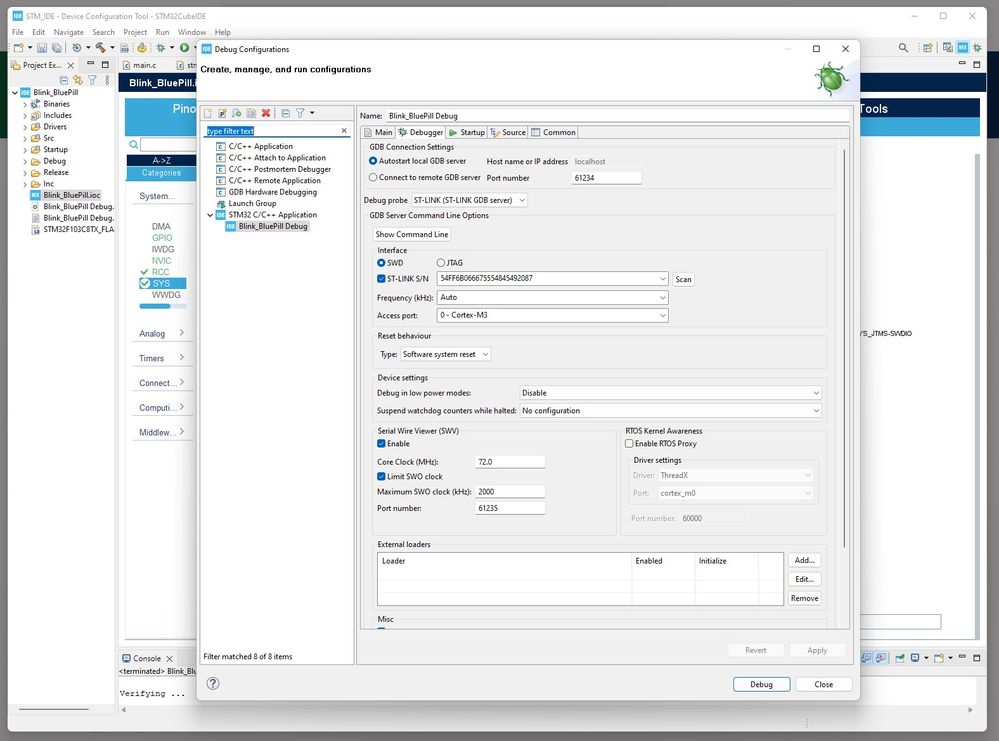The height and width of the screenshot is (741, 999).
Task: Click the filter launch configurations funnel icon
Action: click(299, 113)
